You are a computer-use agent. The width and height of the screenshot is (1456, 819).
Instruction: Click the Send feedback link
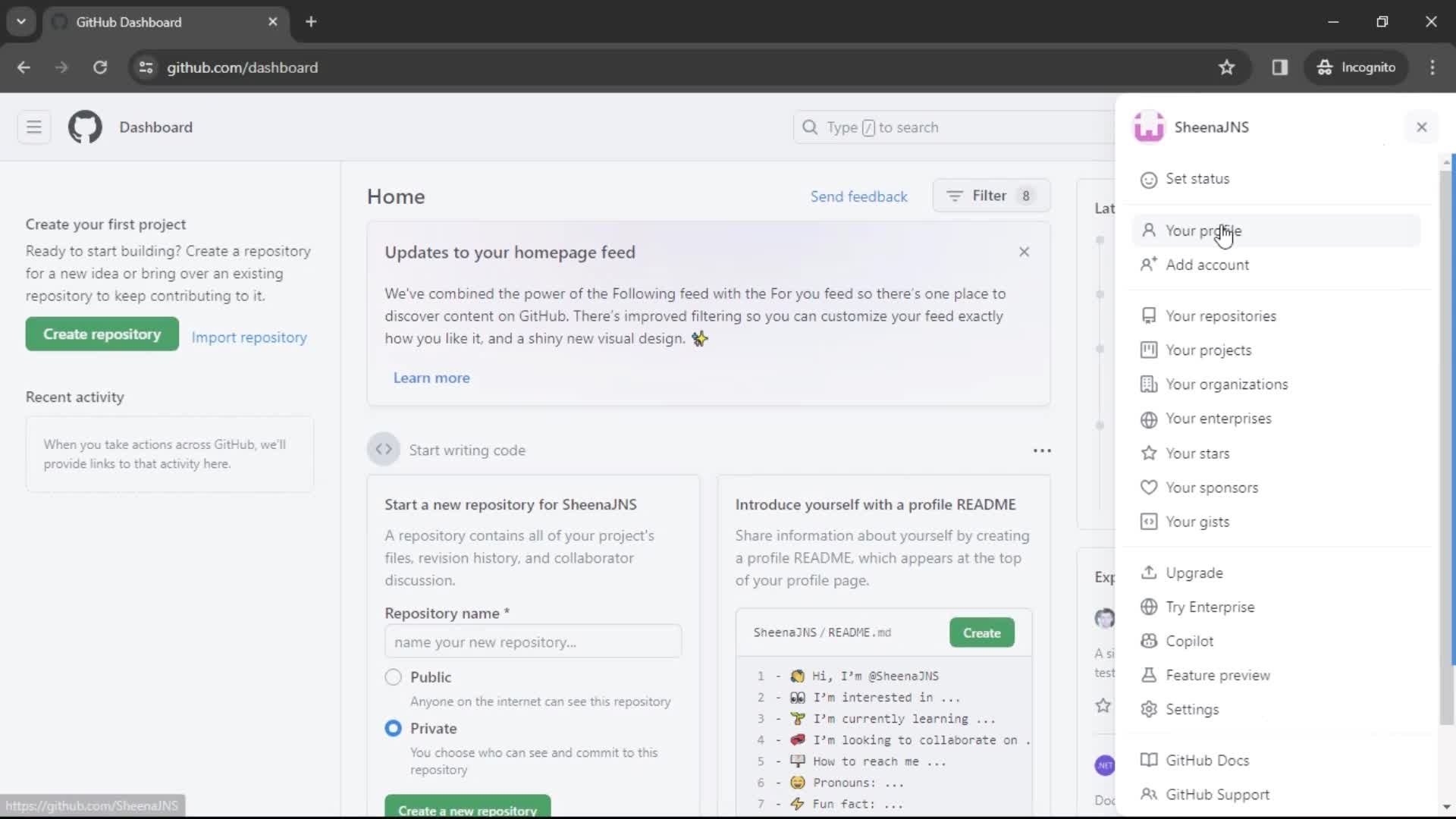click(858, 195)
